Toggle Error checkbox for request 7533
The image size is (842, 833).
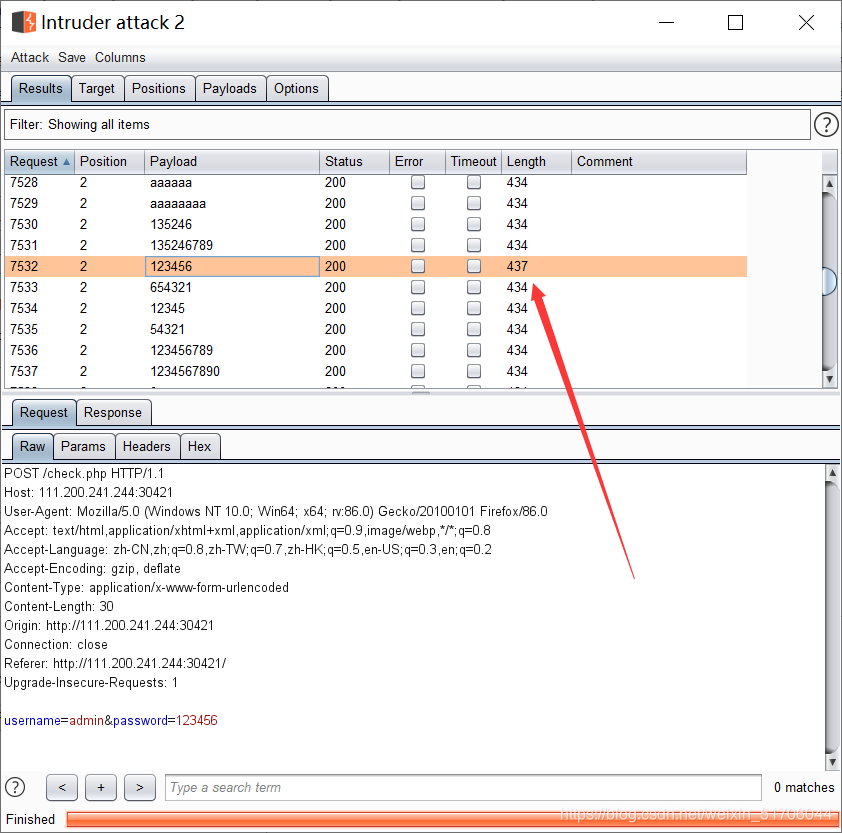click(418, 287)
